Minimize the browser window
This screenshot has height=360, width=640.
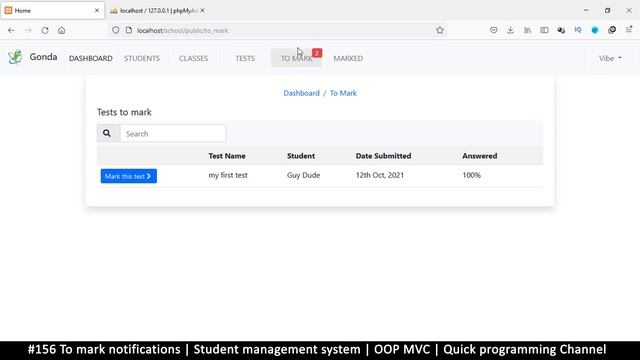[586, 10]
